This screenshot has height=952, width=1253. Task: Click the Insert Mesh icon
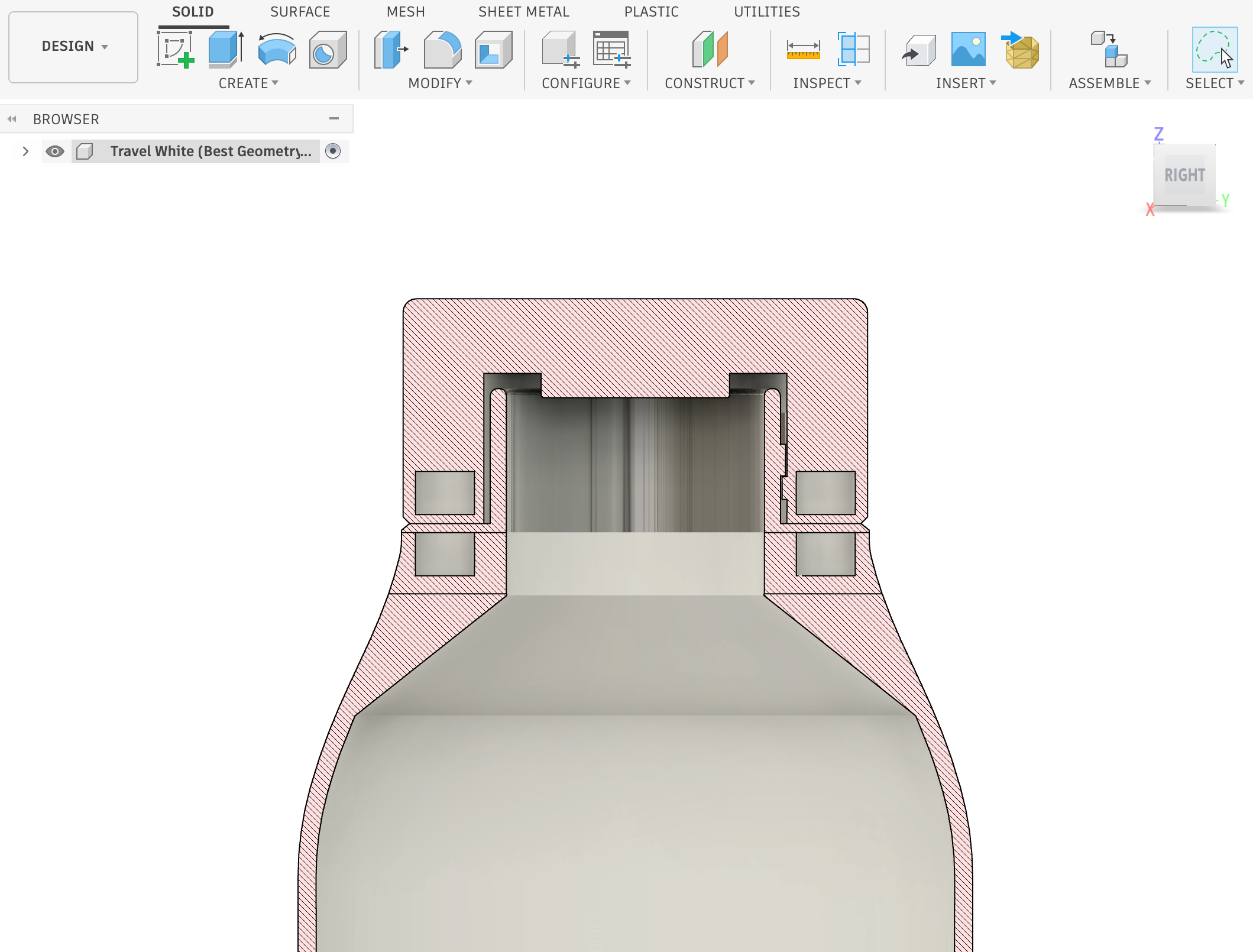click(1022, 50)
